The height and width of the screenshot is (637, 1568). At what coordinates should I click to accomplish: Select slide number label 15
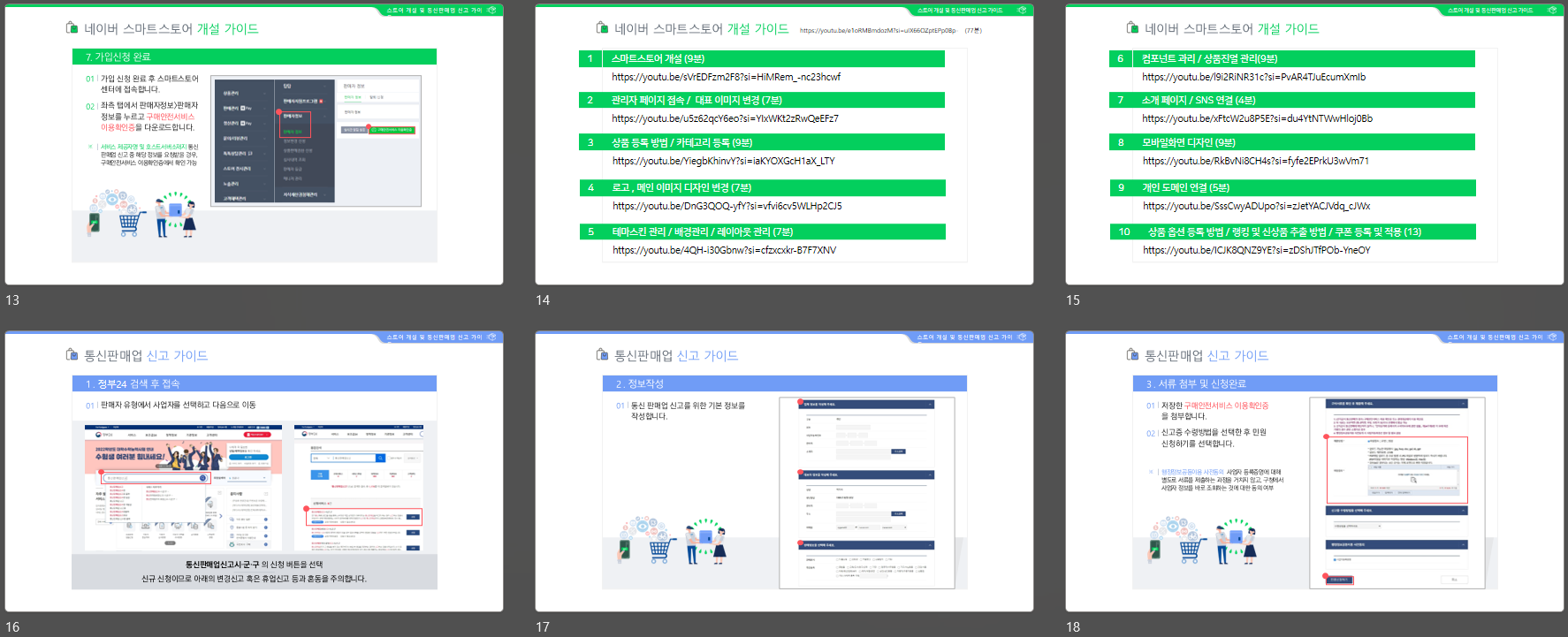[1073, 300]
